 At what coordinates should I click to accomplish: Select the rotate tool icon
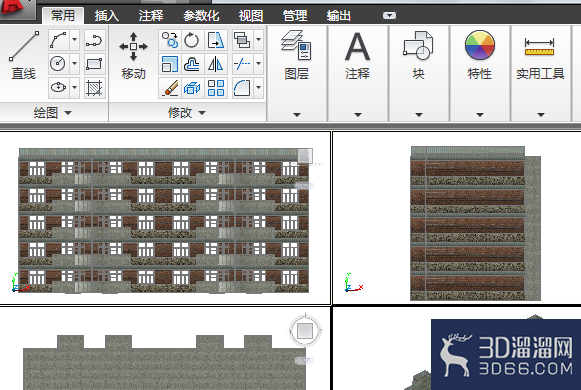pyautogui.click(x=192, y=40)
